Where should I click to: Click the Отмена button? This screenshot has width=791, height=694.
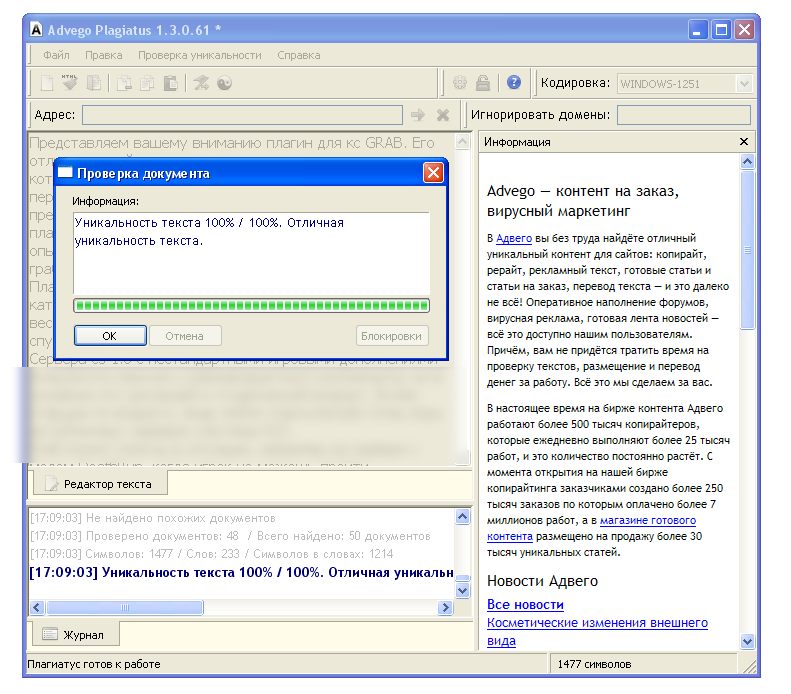pos(185,336)
